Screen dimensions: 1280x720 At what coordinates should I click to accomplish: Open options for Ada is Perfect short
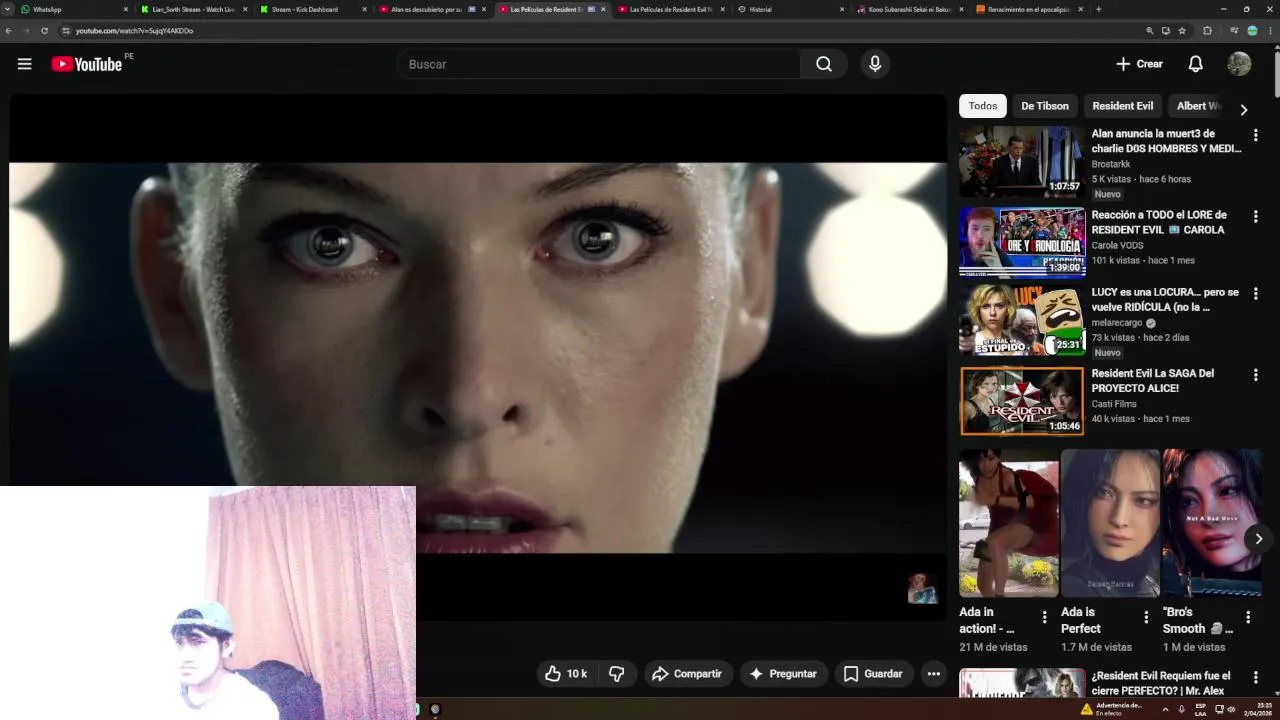(x=1146, y=618)
